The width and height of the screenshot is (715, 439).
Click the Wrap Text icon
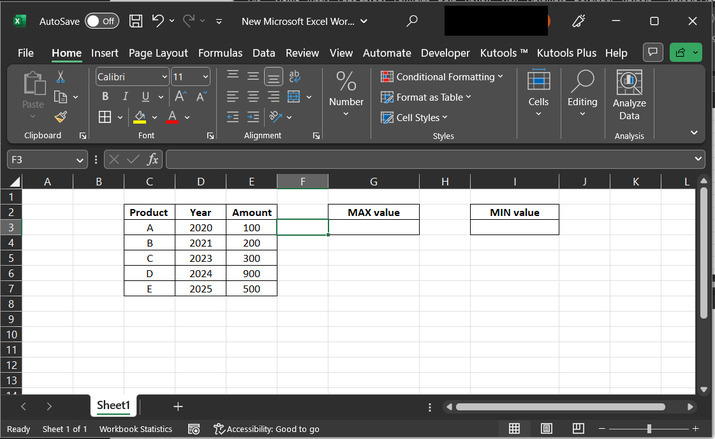294,77
